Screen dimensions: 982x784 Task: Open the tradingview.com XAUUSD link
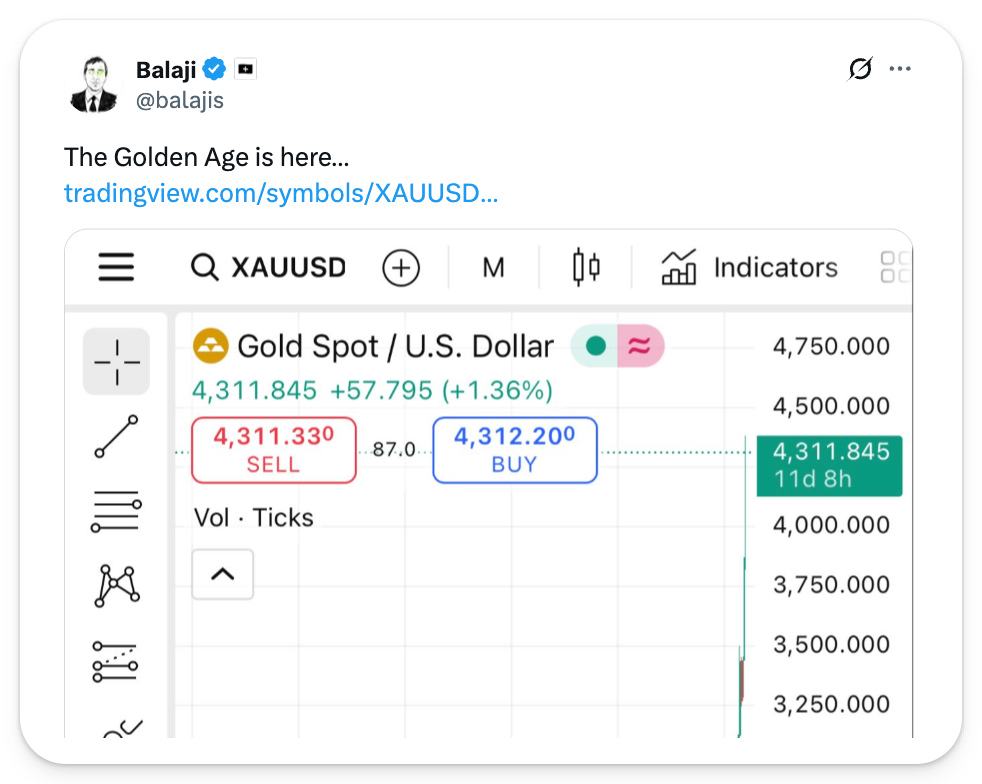pyautogui.click(x=281, y=193)
